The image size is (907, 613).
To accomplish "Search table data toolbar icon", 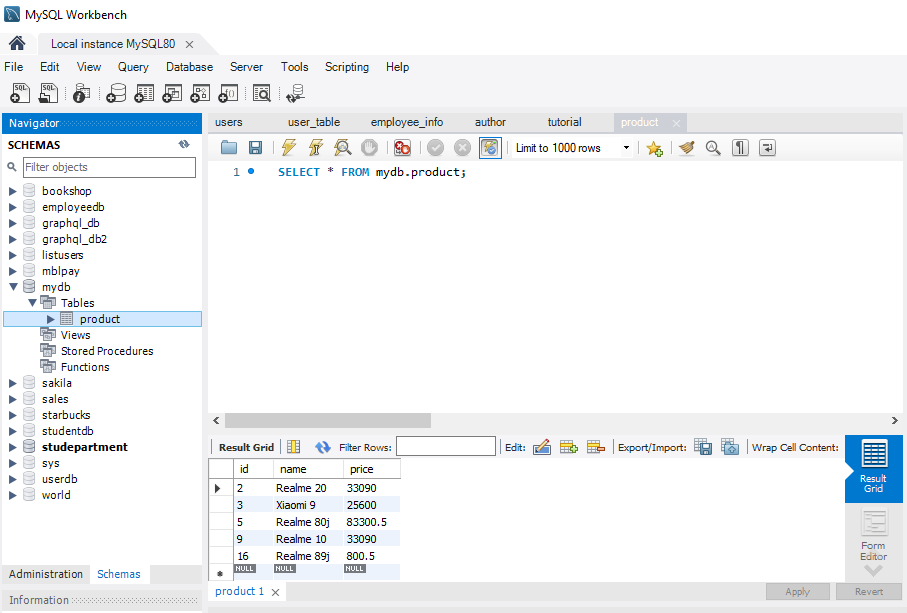I will 261,93.
